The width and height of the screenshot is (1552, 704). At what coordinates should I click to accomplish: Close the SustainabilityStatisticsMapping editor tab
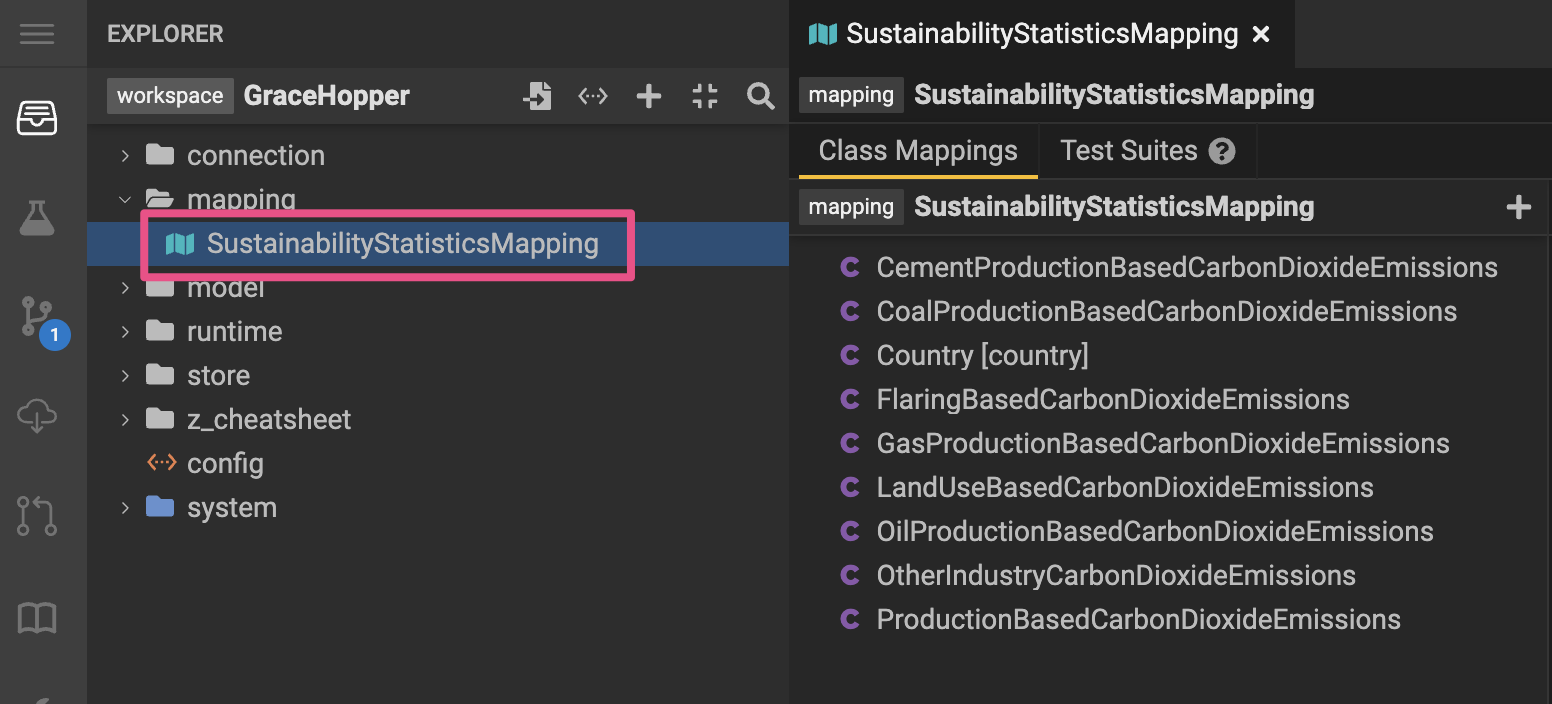coord(1261,34)
